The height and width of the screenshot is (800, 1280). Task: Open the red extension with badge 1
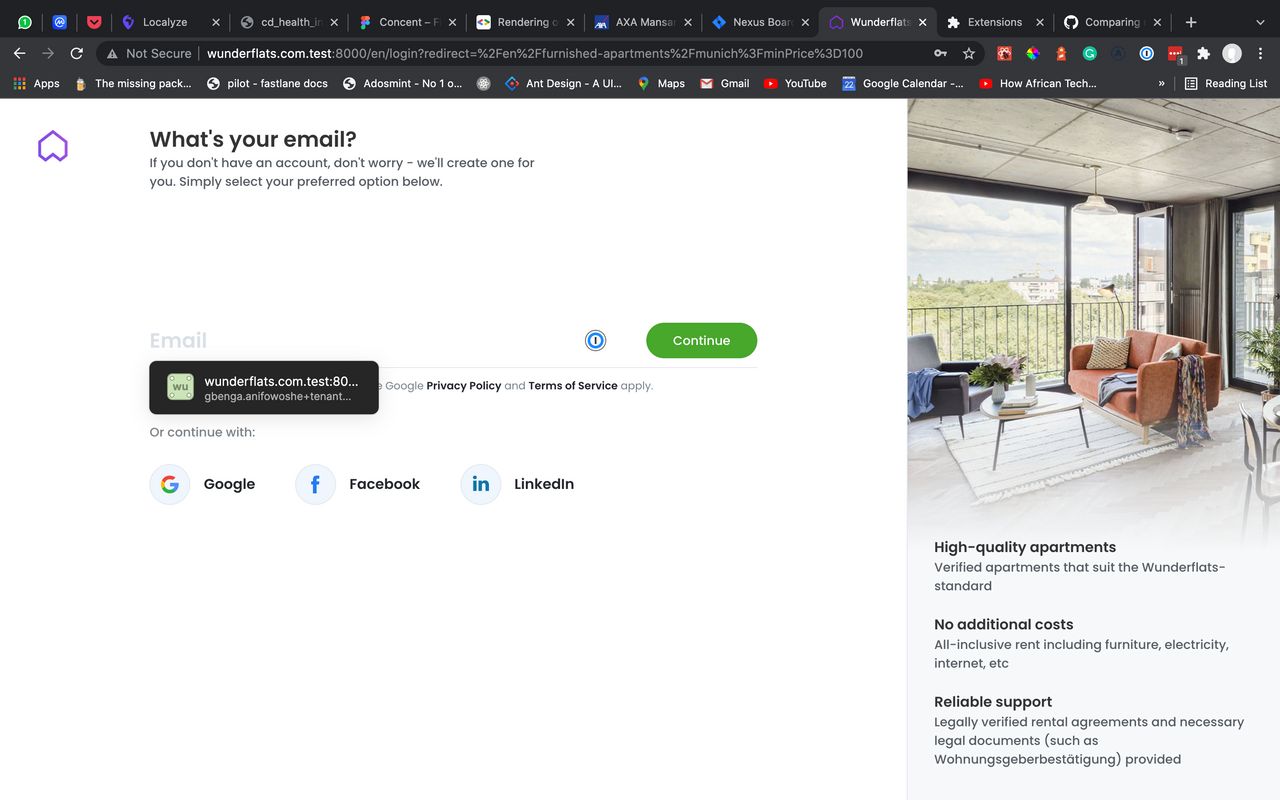(x=1176, y=55)
